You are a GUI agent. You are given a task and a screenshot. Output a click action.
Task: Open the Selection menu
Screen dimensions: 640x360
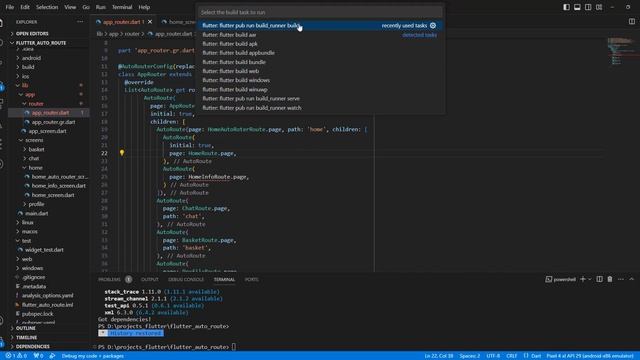pos(47,7)
